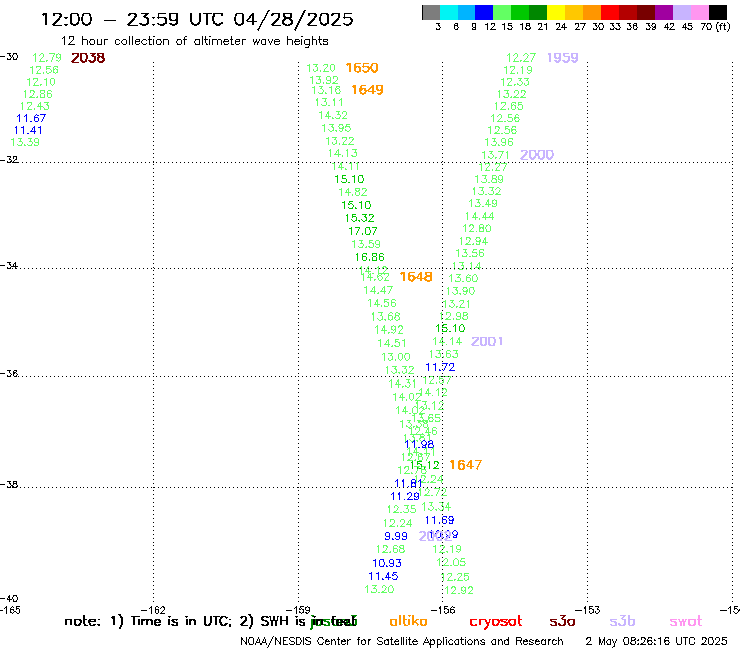Pick the yellow 24 ft legend swatch
Viewport: 740px width, 650px height.
tap(555, 12)
